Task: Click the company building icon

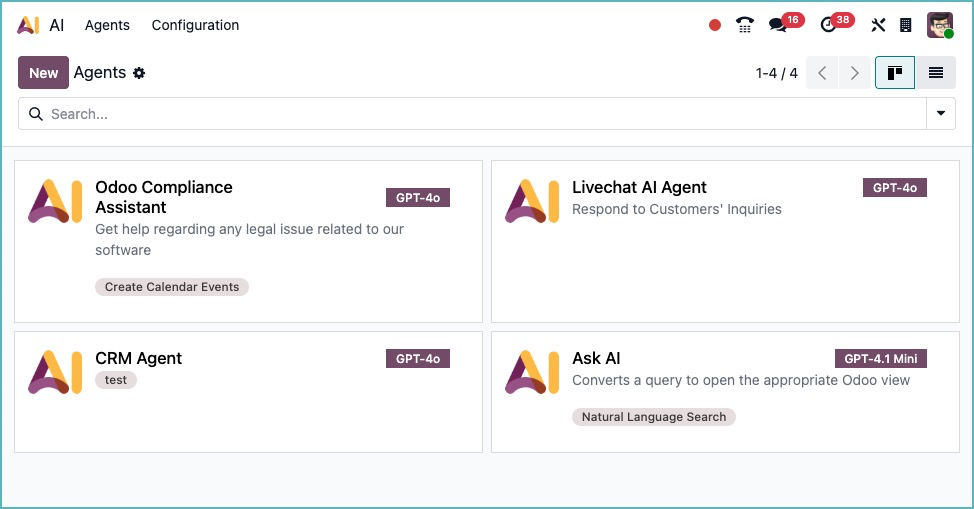Action: [x=906, y=25]
